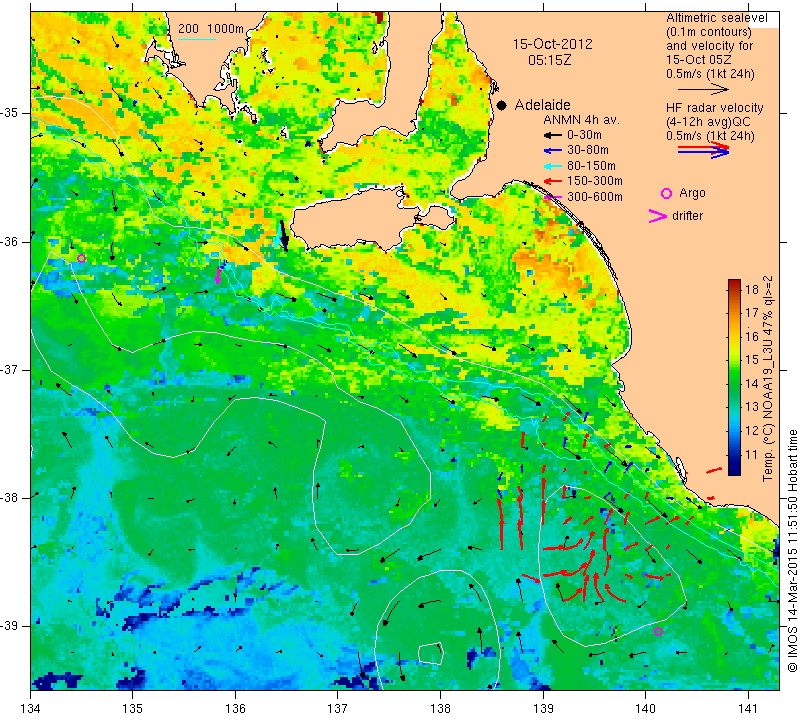Viewport: 800px width, 720px height.
Task: Click the 11 degree label on color bar
Action: [752, 455]
